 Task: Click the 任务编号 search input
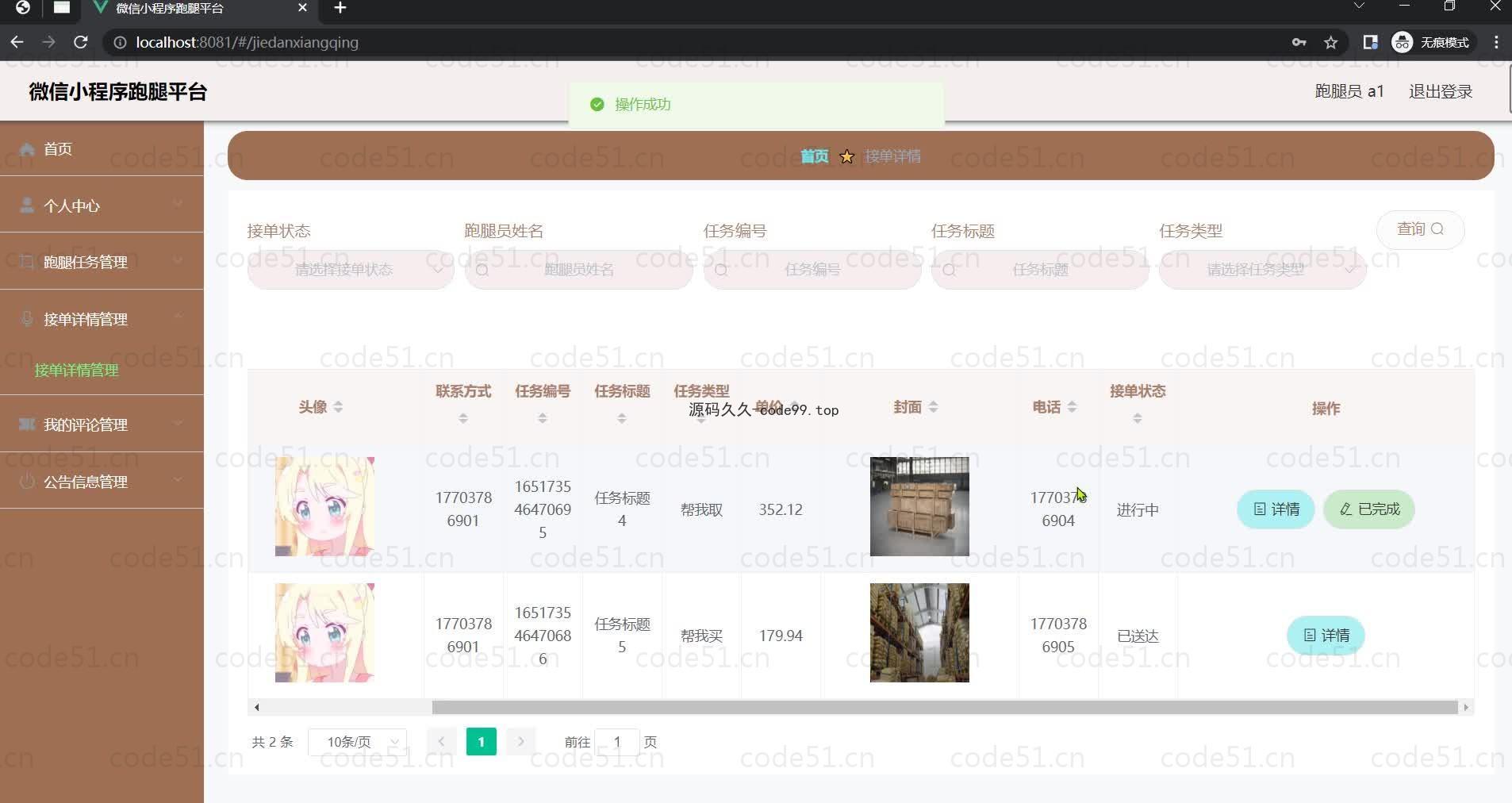click(x=812, y=270)
